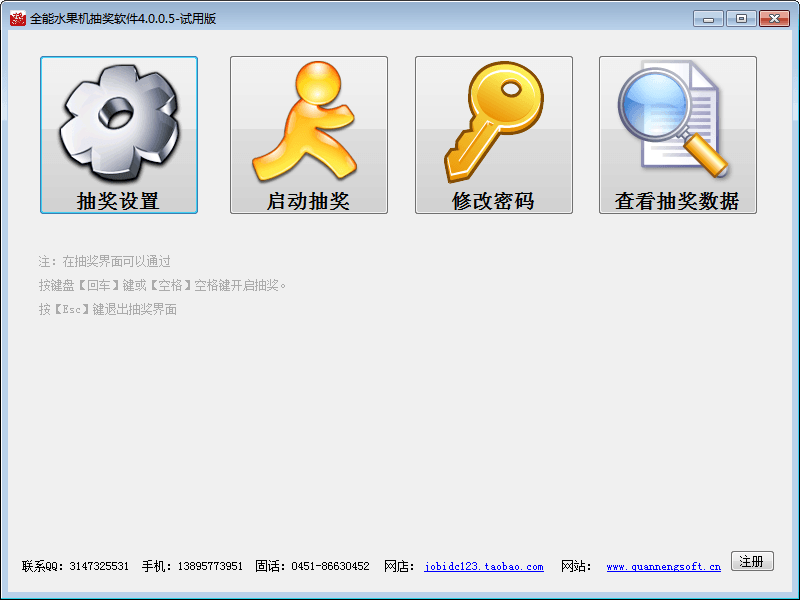Minimize the lottery software window
This screenshot has width=800, height=600.
point(708,18)
